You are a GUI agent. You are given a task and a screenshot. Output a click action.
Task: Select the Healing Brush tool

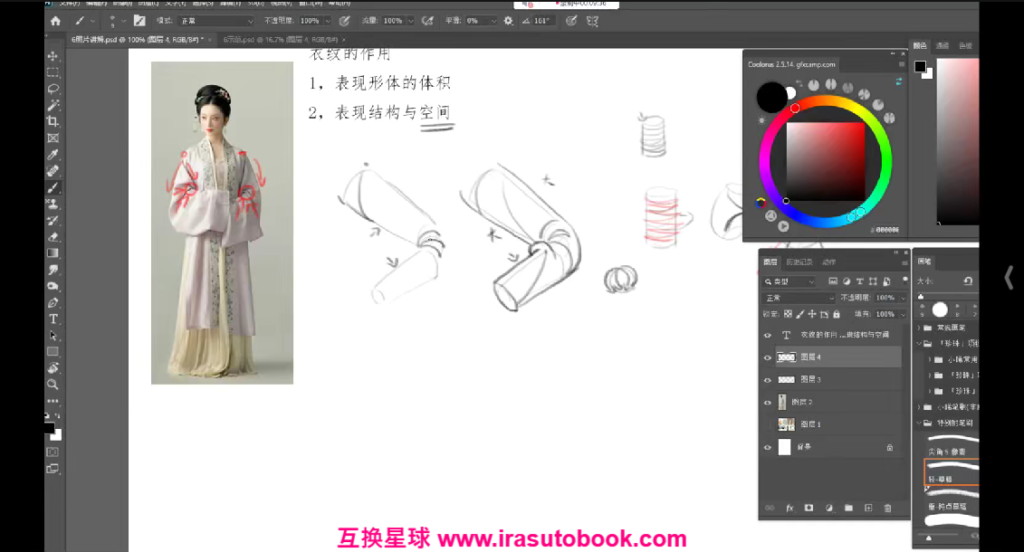53,171
